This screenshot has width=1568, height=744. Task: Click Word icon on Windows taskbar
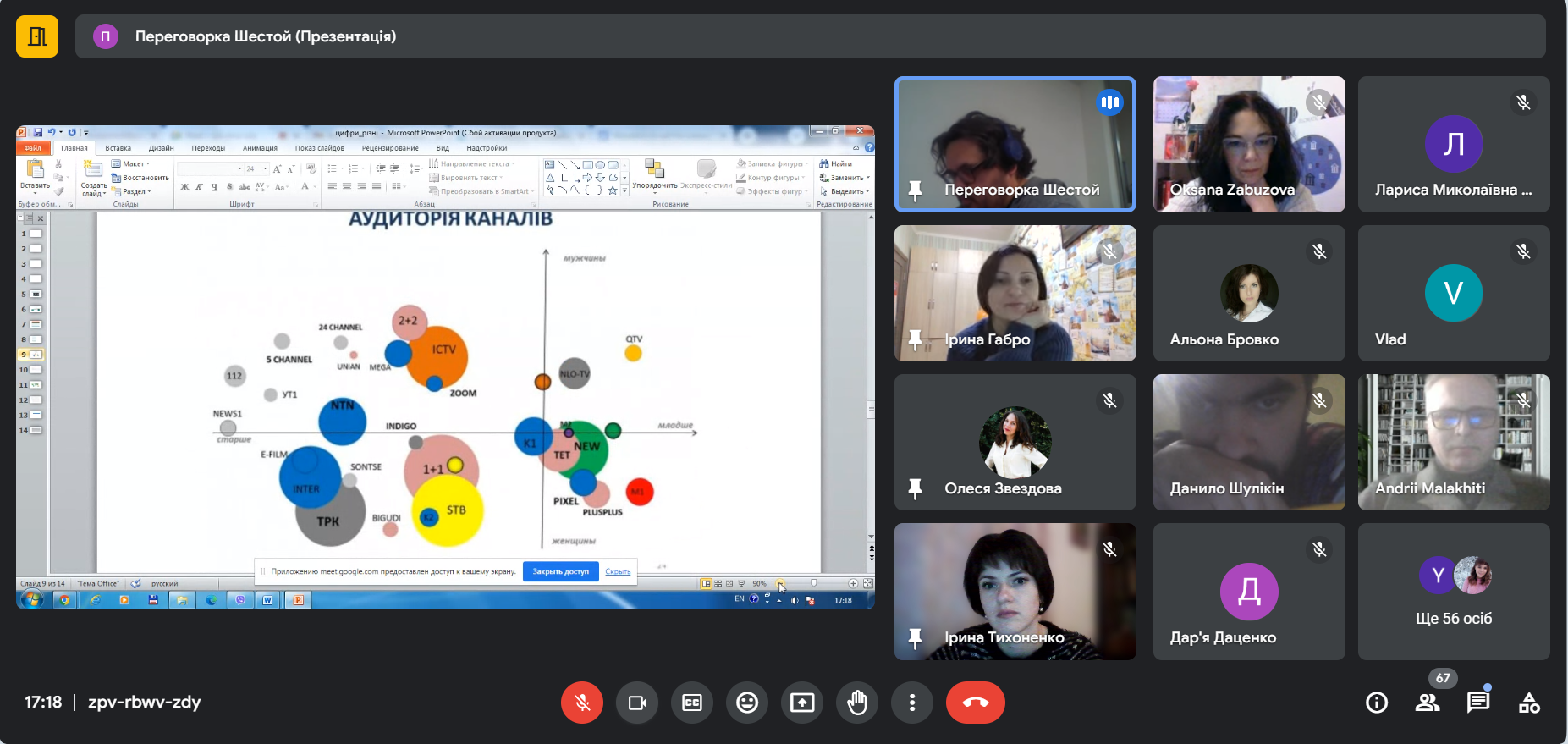pyautogui.click(x=267, y=600)
